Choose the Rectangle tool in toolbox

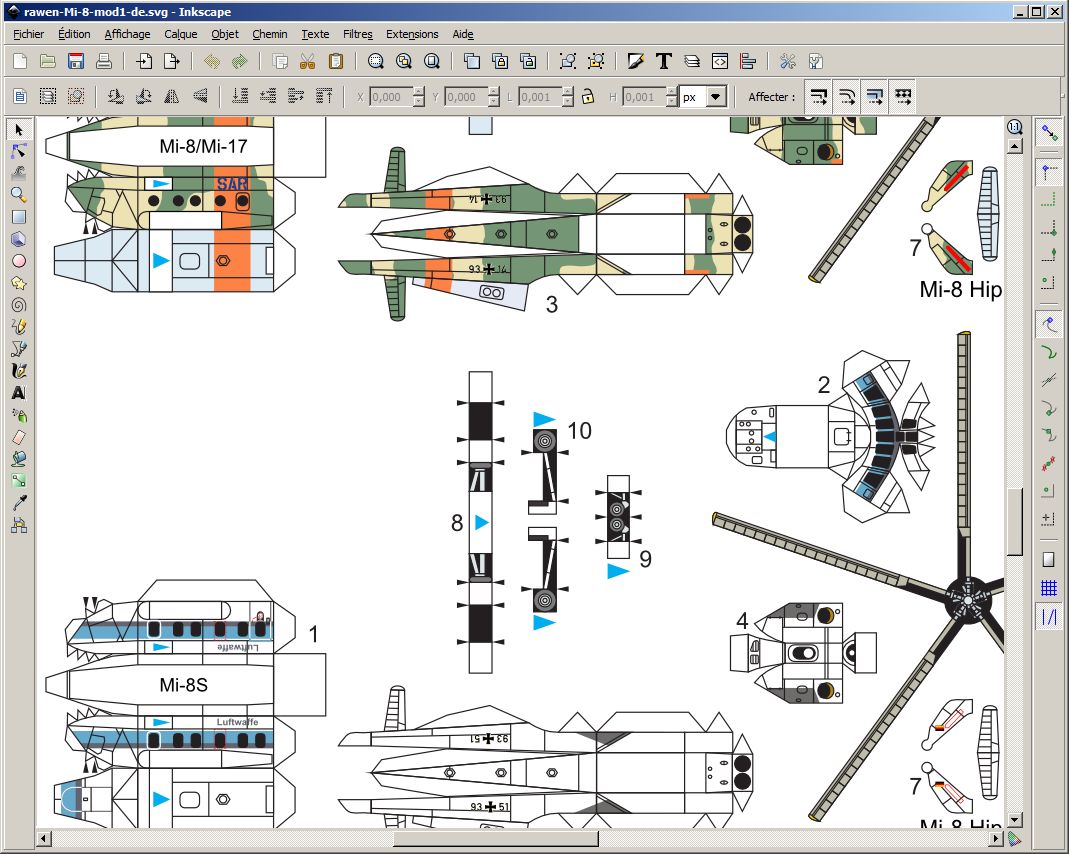tap(18, 217)
